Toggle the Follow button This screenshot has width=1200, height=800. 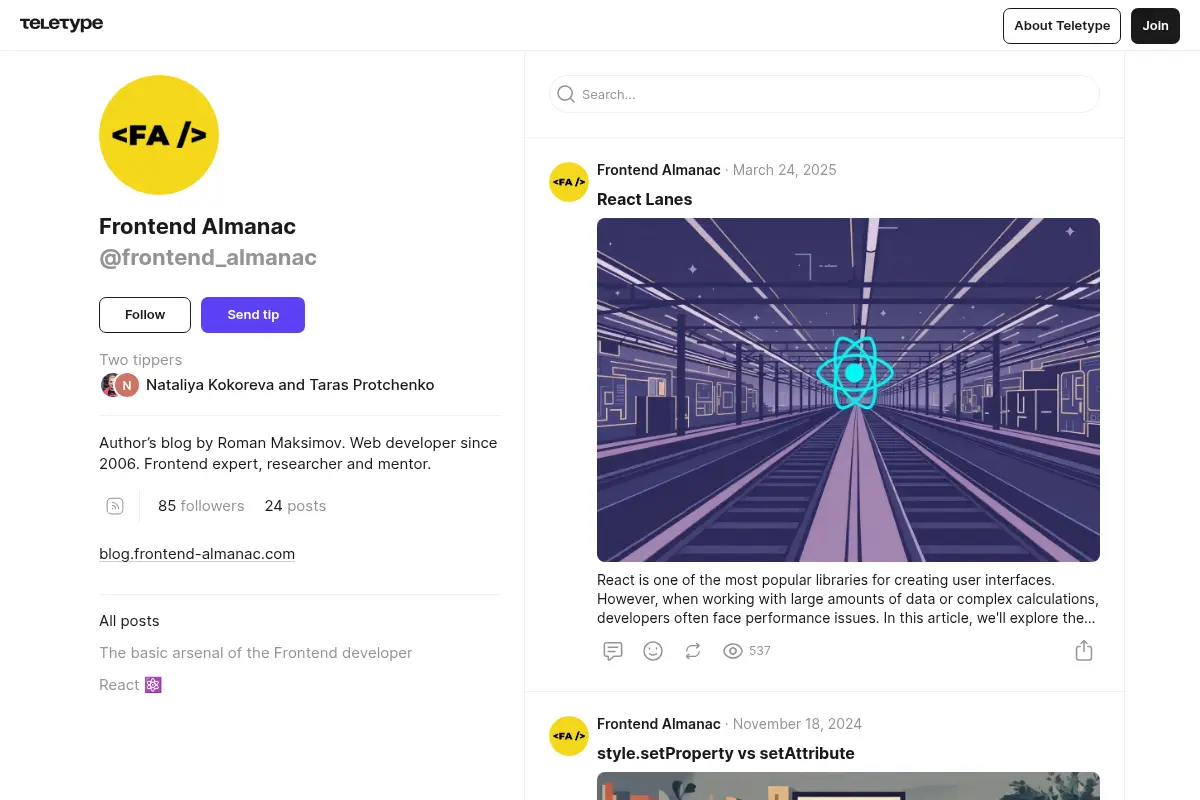pos(145,315)
